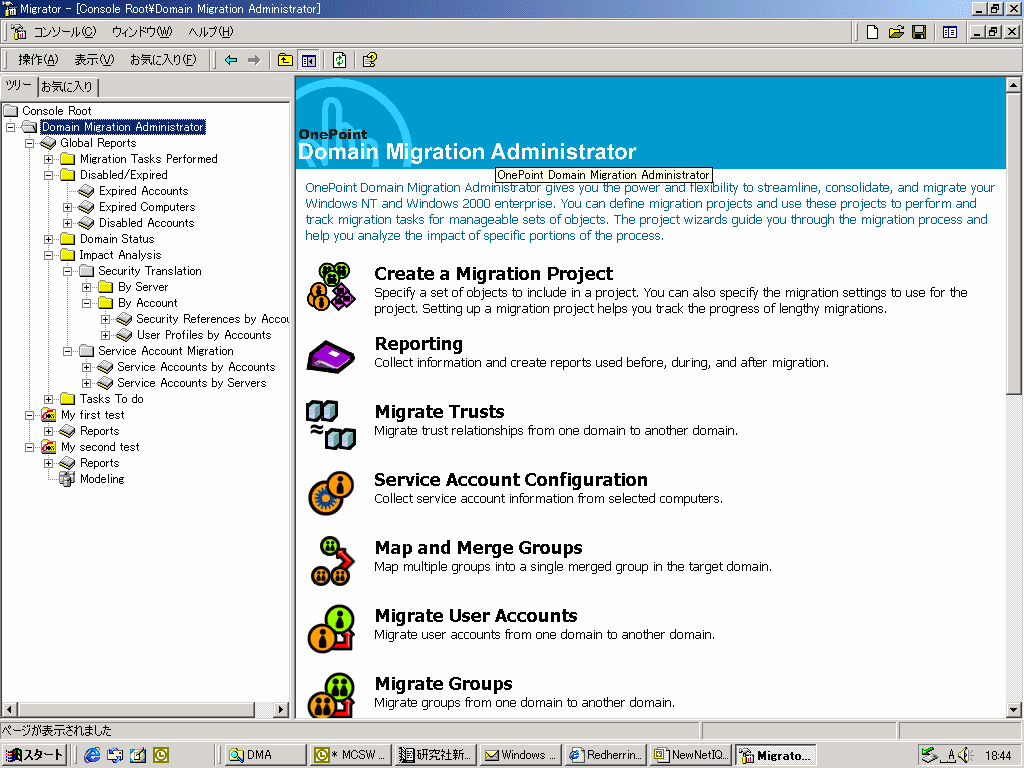
Task: Switch to the Redherrin... taskbar window
Action: (606, 755)
